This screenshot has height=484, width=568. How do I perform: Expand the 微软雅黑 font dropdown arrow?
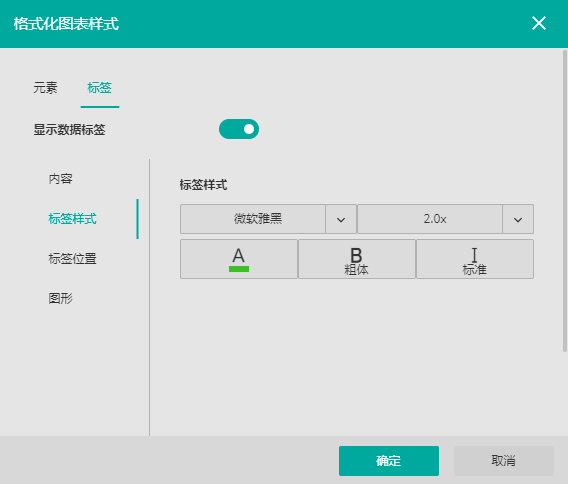point(341,219)
